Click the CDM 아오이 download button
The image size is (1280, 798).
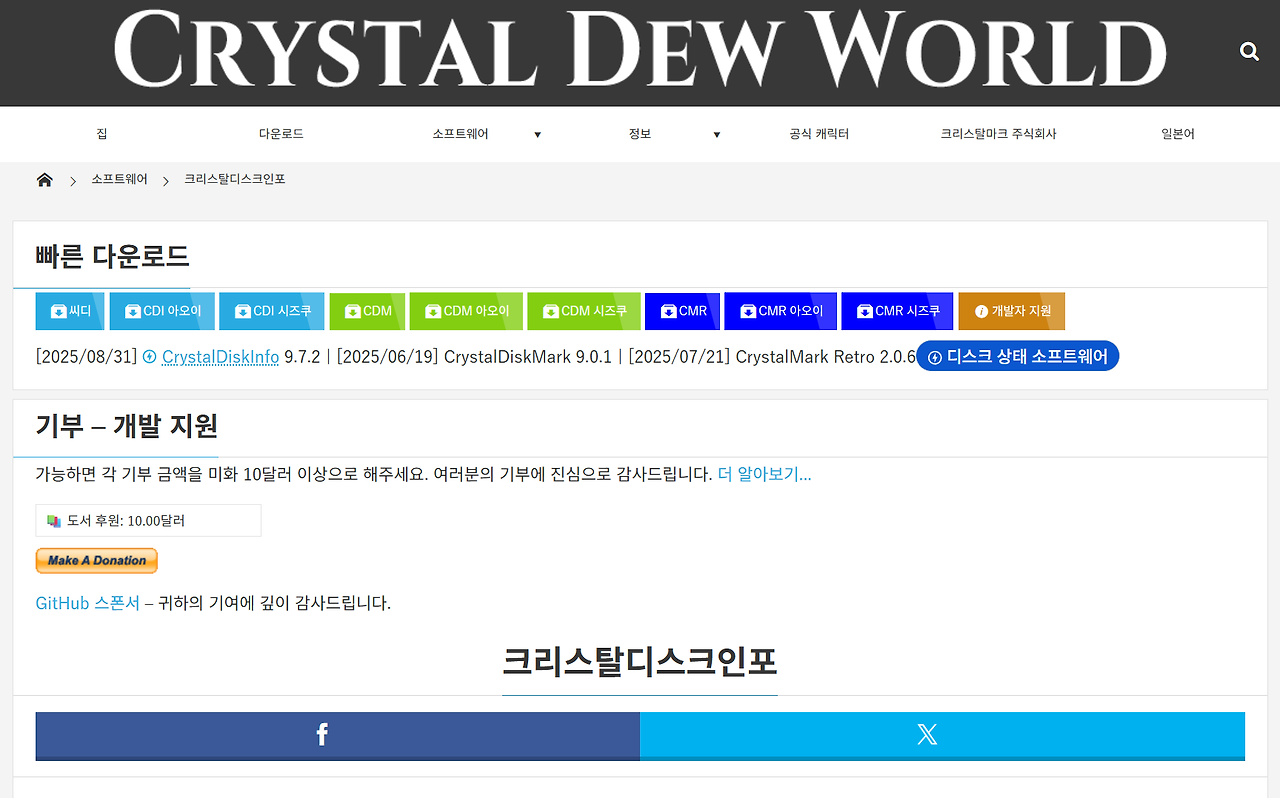coord(466,311)
